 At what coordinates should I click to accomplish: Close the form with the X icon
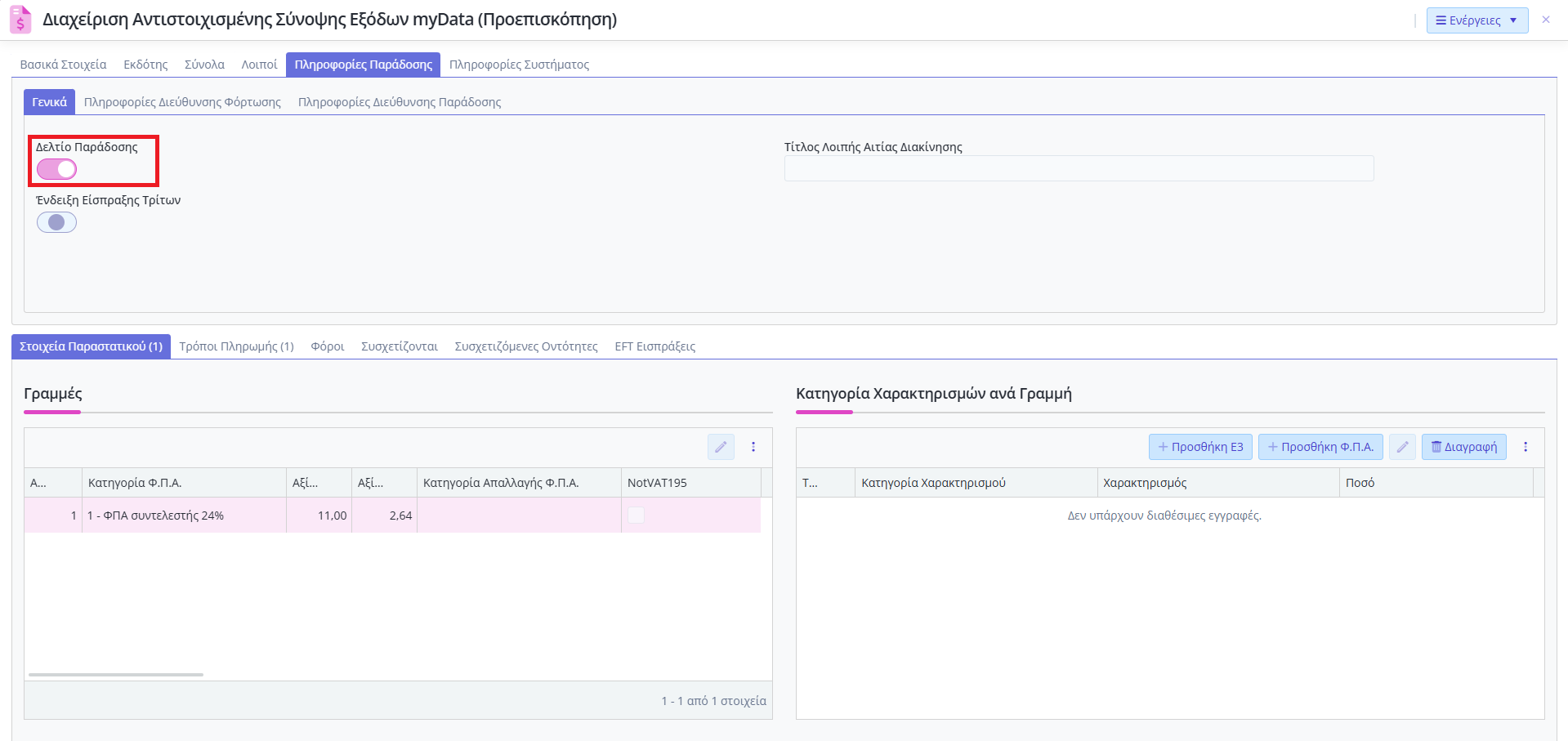coord(1546,20)
